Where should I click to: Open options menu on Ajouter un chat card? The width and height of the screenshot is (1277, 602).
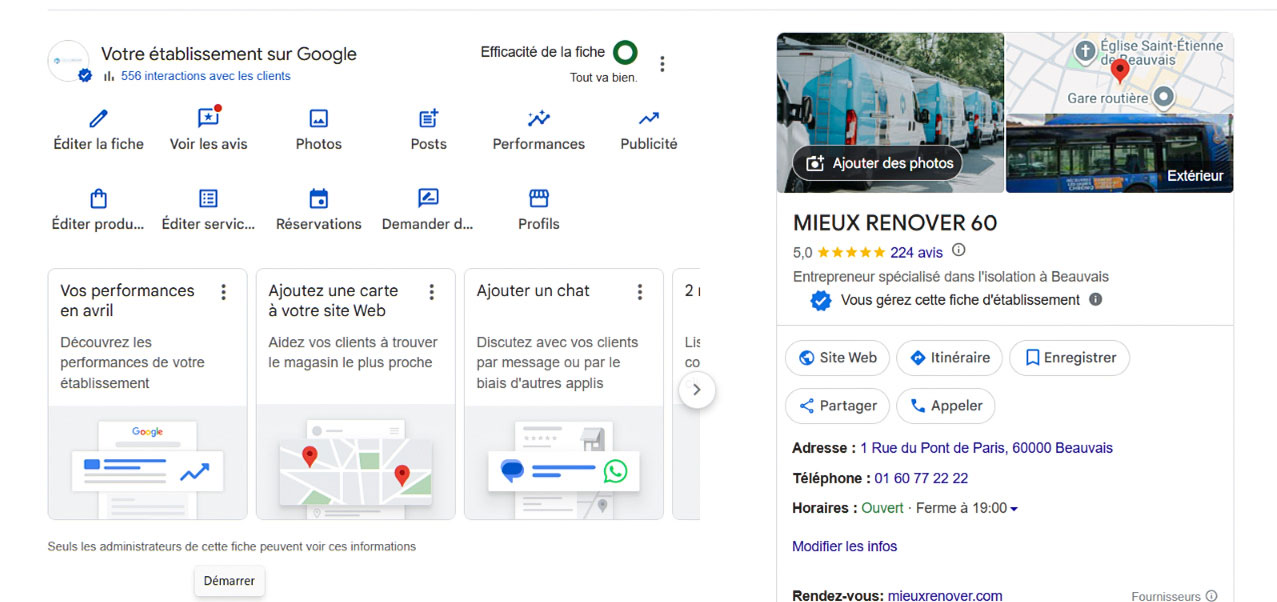tap(640, 292)
